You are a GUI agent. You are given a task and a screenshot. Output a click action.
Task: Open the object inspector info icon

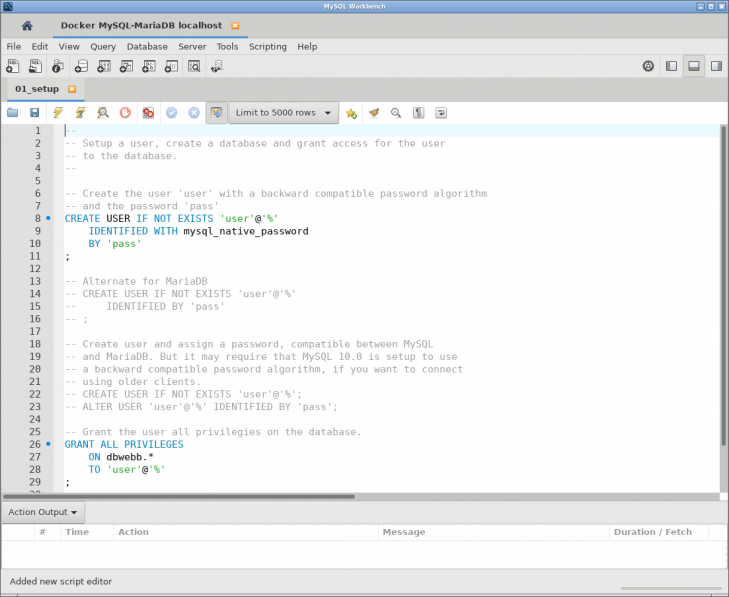58,66
